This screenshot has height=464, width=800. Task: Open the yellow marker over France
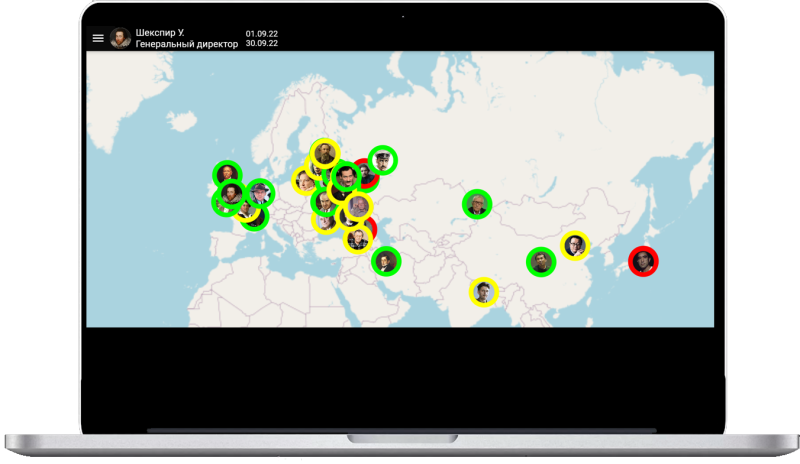click(x=248, y=212)
